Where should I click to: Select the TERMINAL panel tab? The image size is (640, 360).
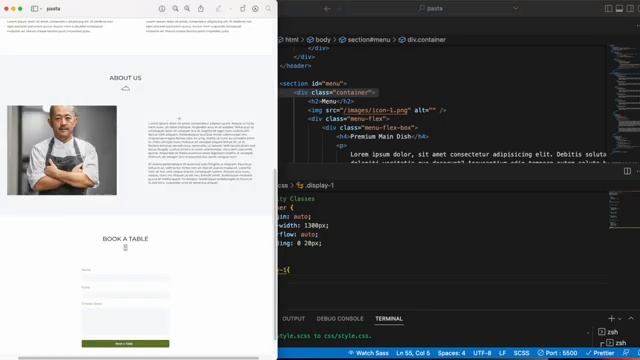(389, 319)
